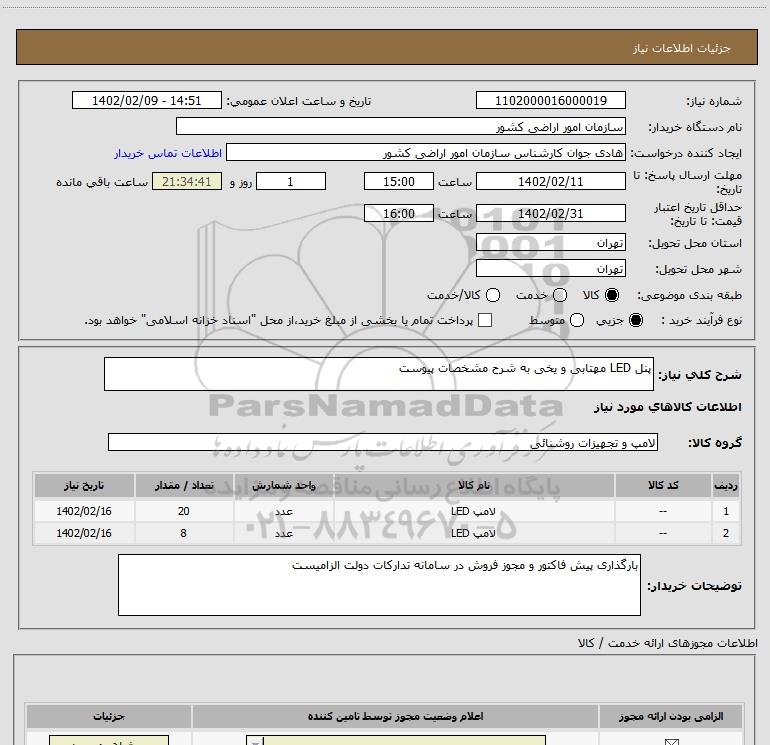Select the خدمت radio option

(x=560, y=295)
